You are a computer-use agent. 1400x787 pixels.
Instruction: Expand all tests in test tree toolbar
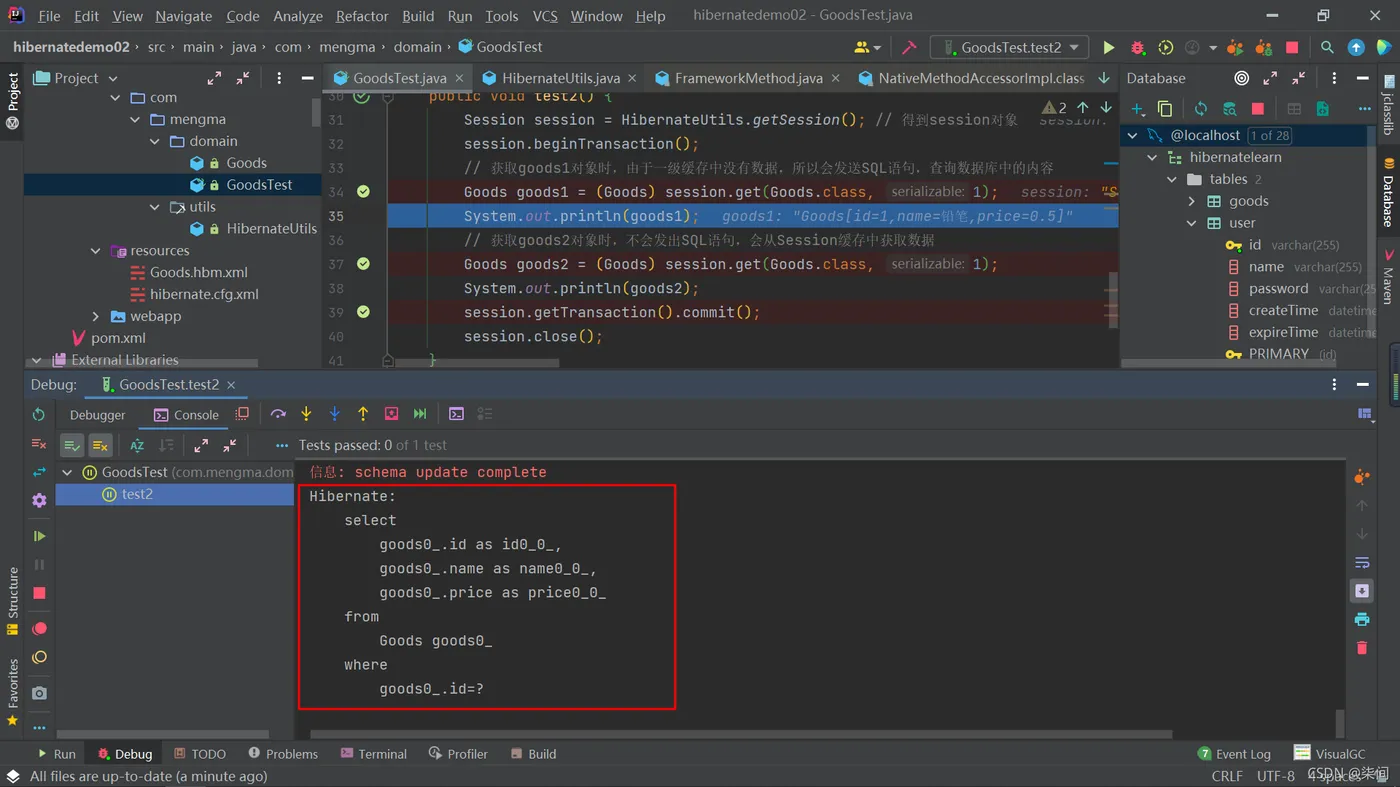[201, 445]
